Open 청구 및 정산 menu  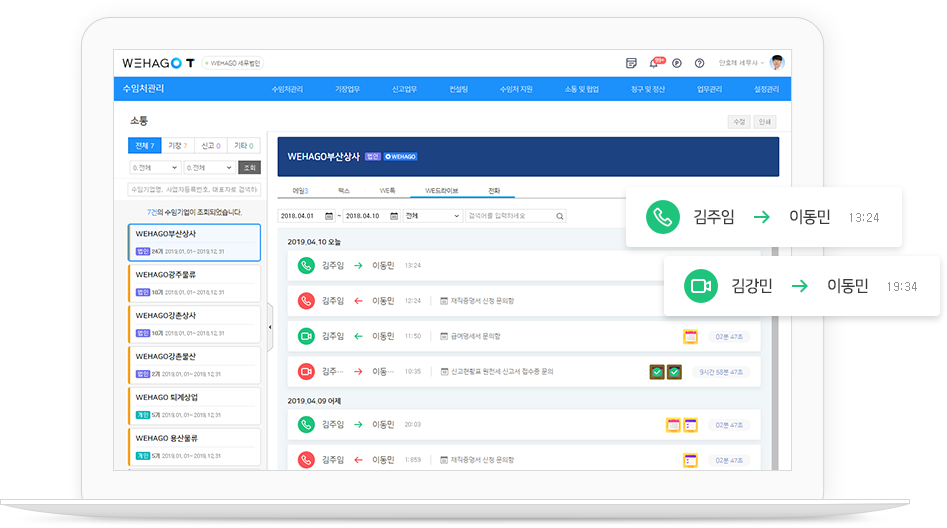point(647,89)
